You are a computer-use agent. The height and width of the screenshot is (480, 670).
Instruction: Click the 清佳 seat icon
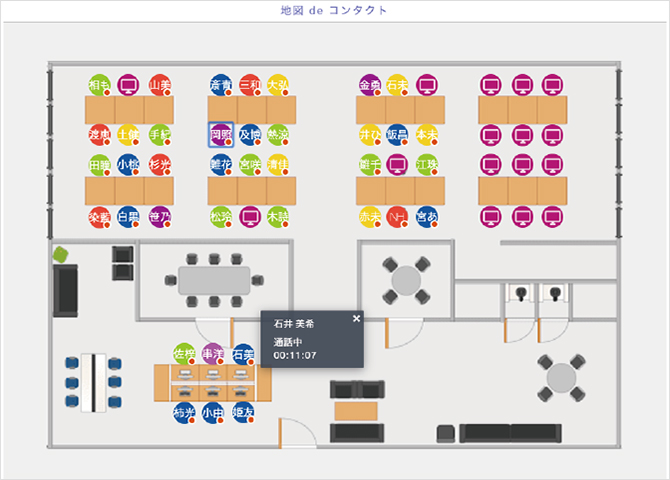[278, 165]
